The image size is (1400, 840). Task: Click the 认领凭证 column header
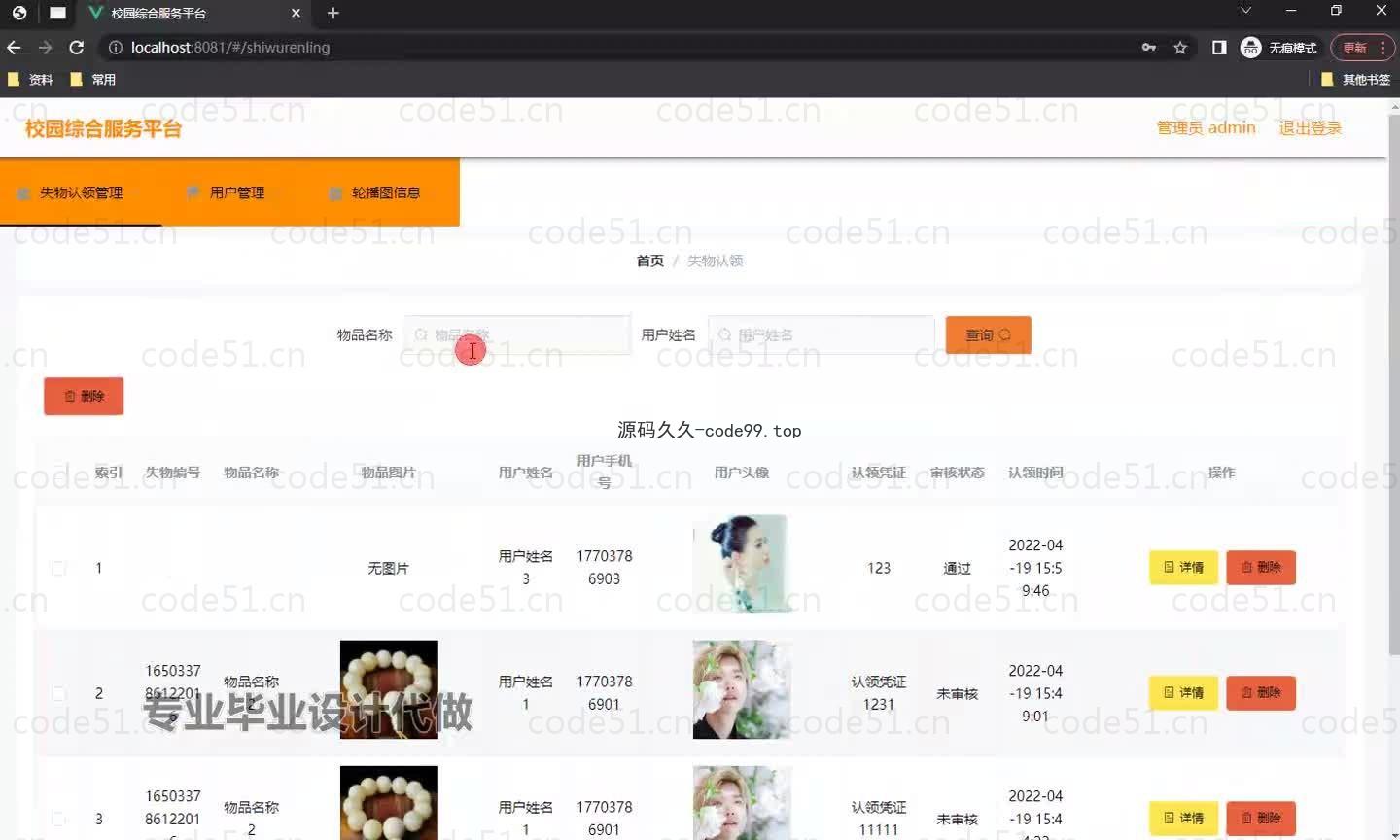(x=878, y=472)
